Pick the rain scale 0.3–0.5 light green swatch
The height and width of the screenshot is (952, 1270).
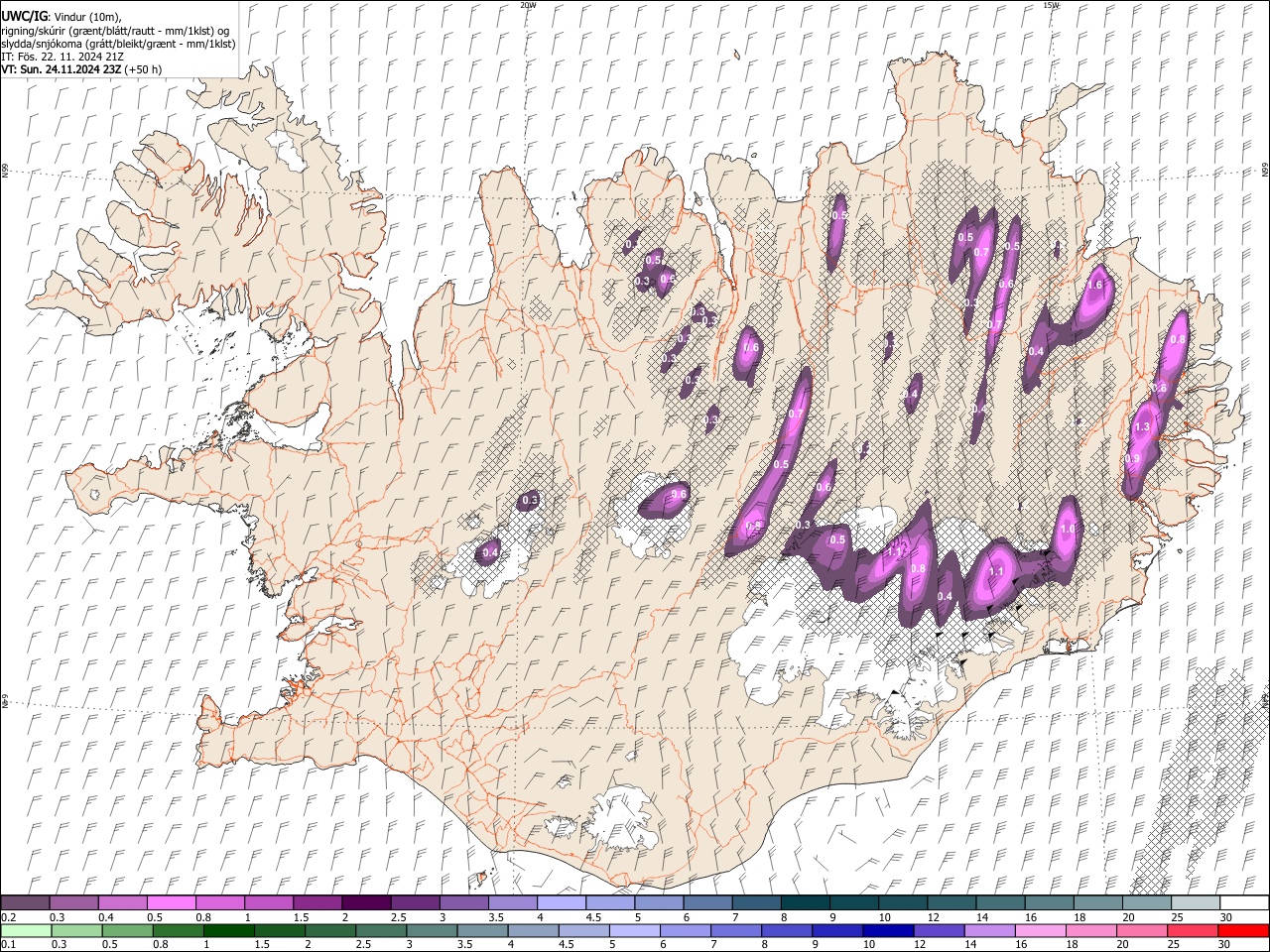[77, 931]
